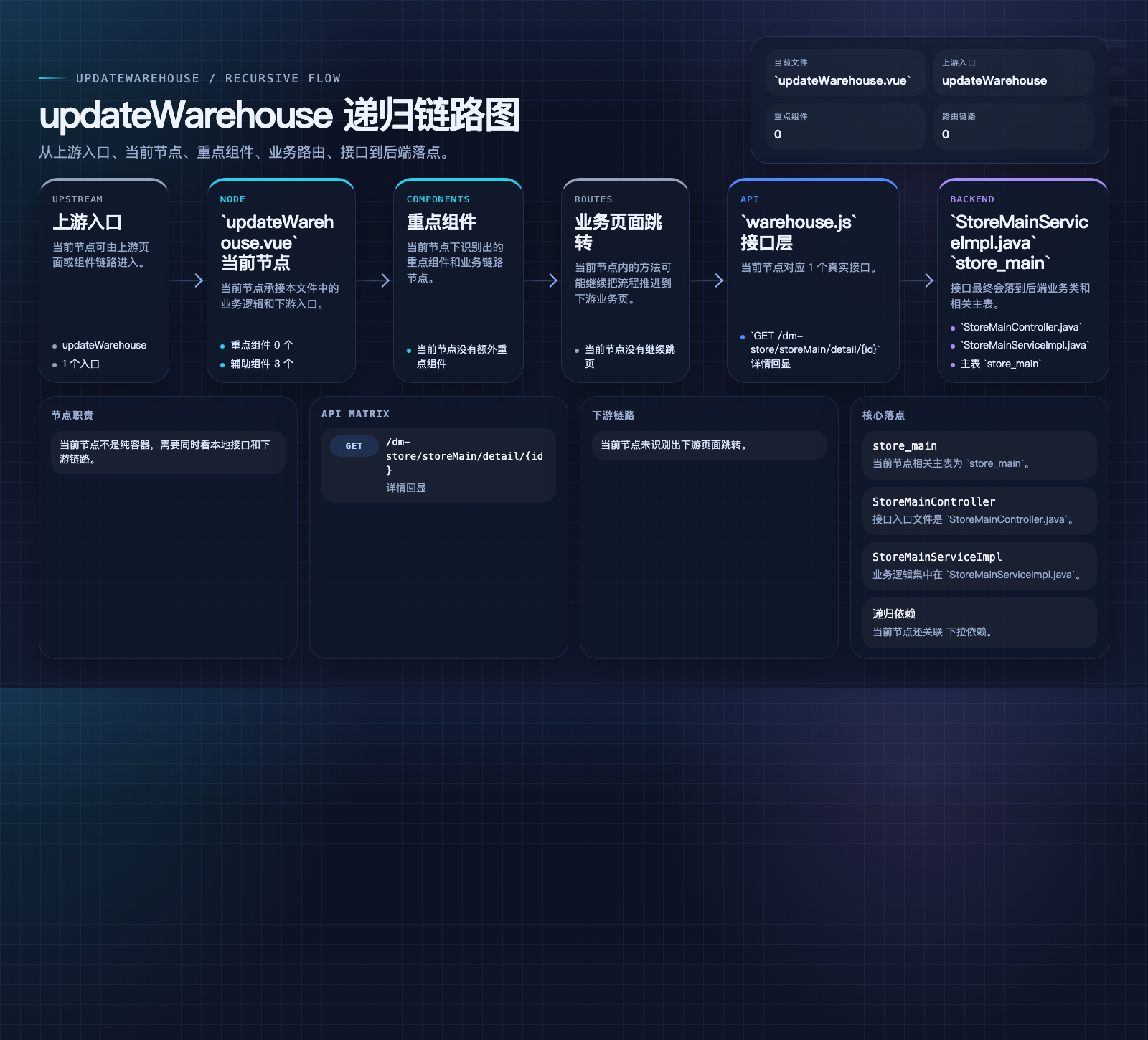Image resolution: width=1148 pixels, height=1040 pixels.
Task: Click the StoreMainController core landing item
Action: tap(979, 511)
